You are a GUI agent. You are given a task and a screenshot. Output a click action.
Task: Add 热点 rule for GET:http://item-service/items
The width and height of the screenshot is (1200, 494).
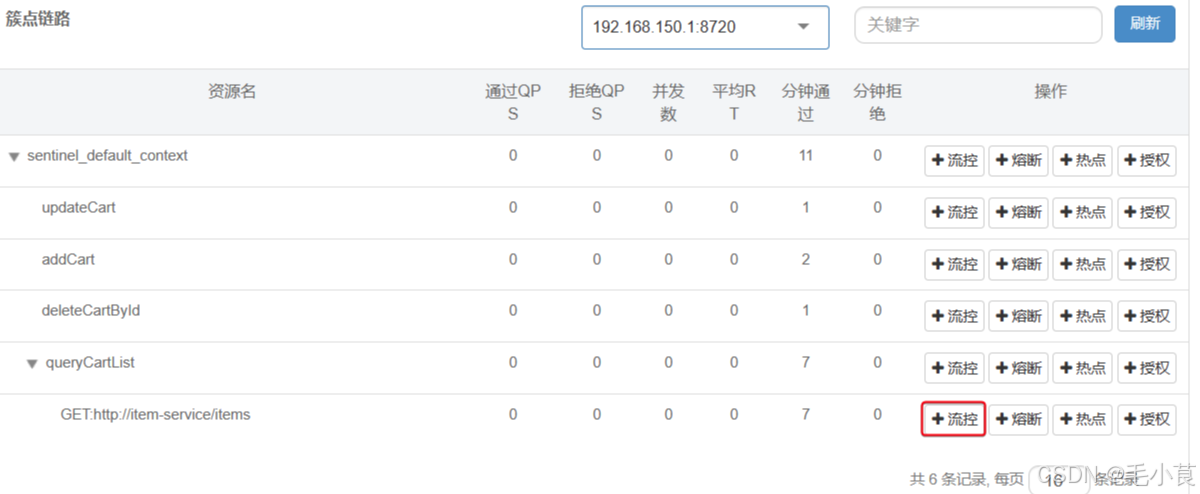coord(1082,420)
